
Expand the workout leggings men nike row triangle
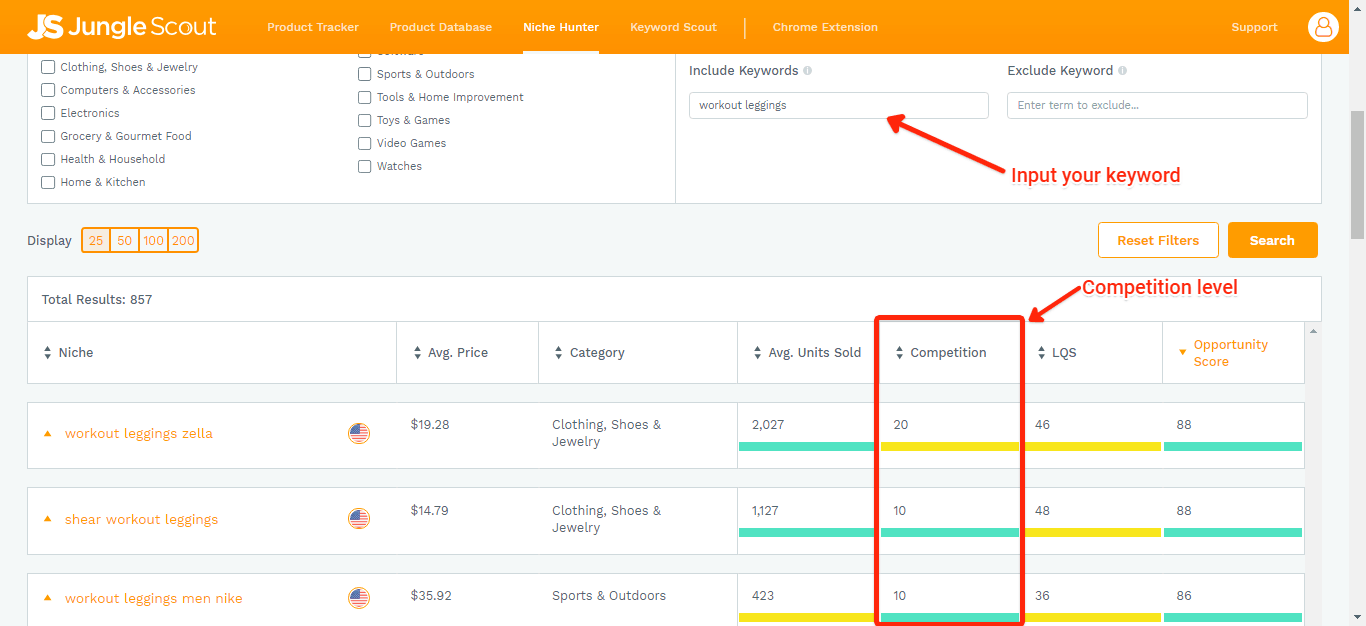[47, 598]
